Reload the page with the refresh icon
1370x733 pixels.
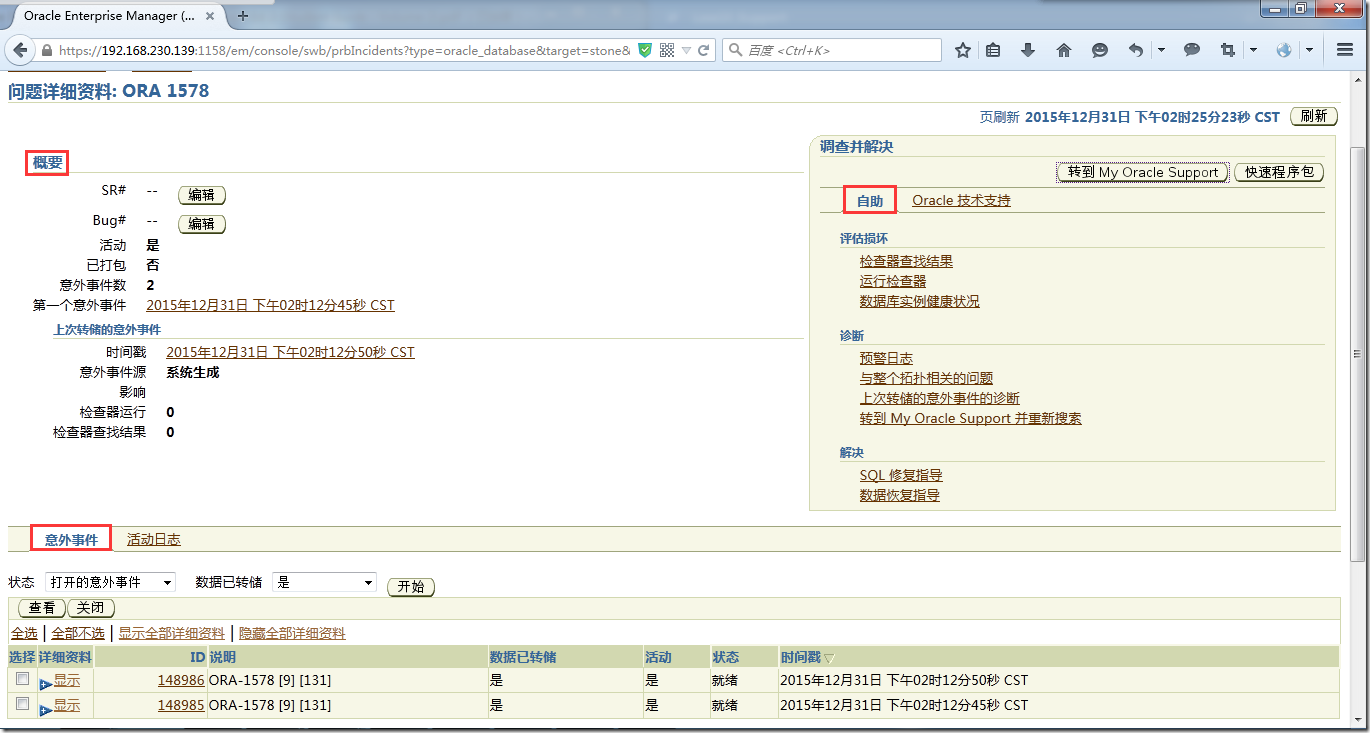[x=704, y=50]
